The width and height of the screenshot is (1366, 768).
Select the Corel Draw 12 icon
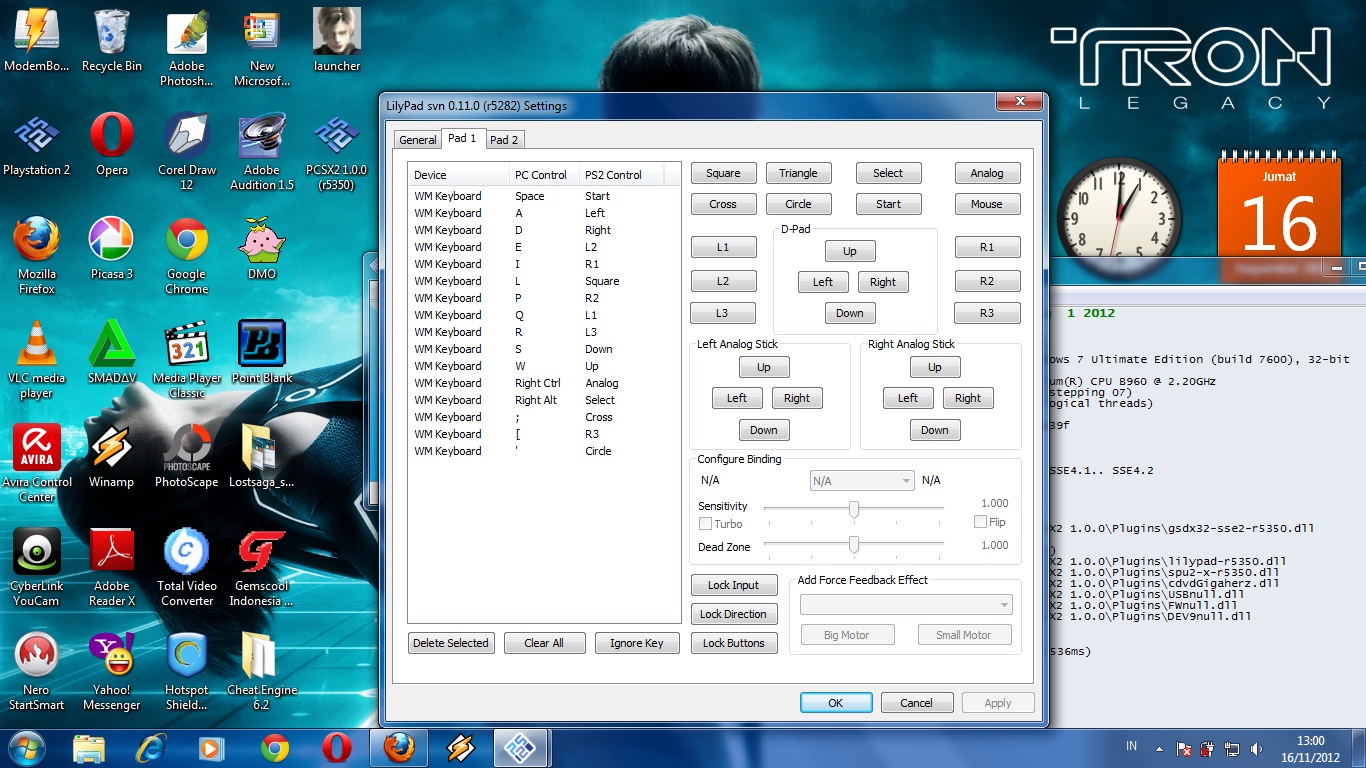click(x=187, y=152)
